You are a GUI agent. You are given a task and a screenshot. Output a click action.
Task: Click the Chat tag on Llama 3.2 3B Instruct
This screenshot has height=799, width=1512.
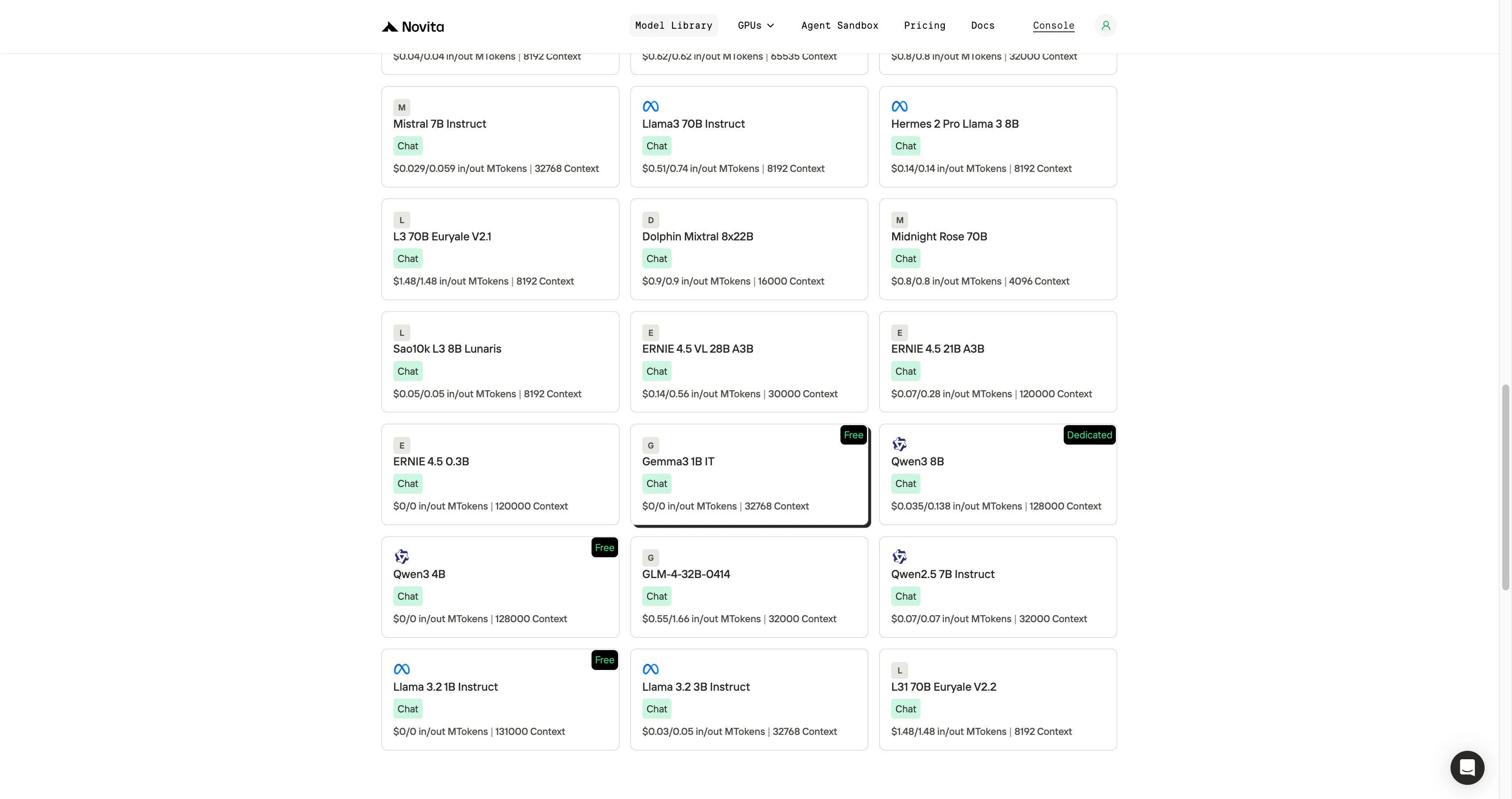coord(656,709)
